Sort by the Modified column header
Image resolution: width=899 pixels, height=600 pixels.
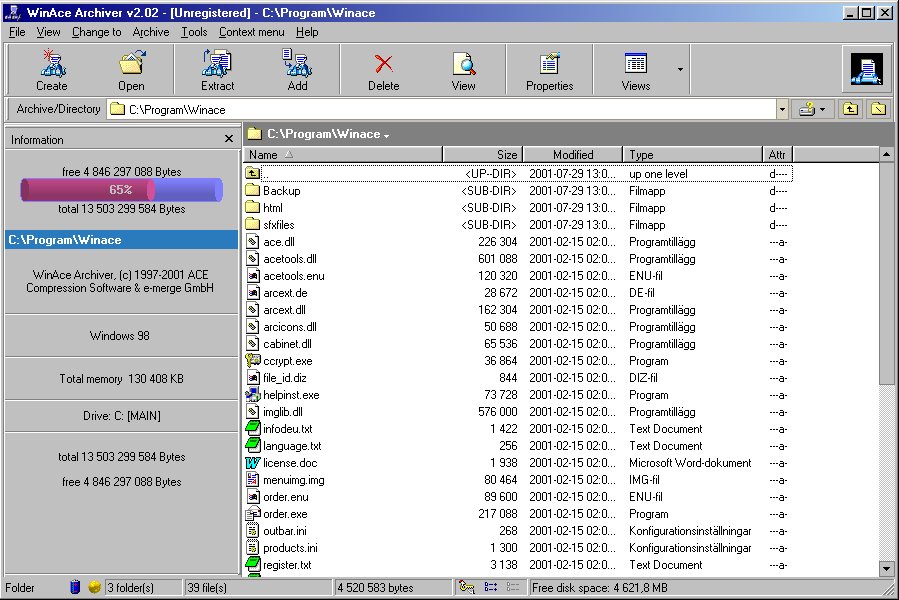[573, 154]
